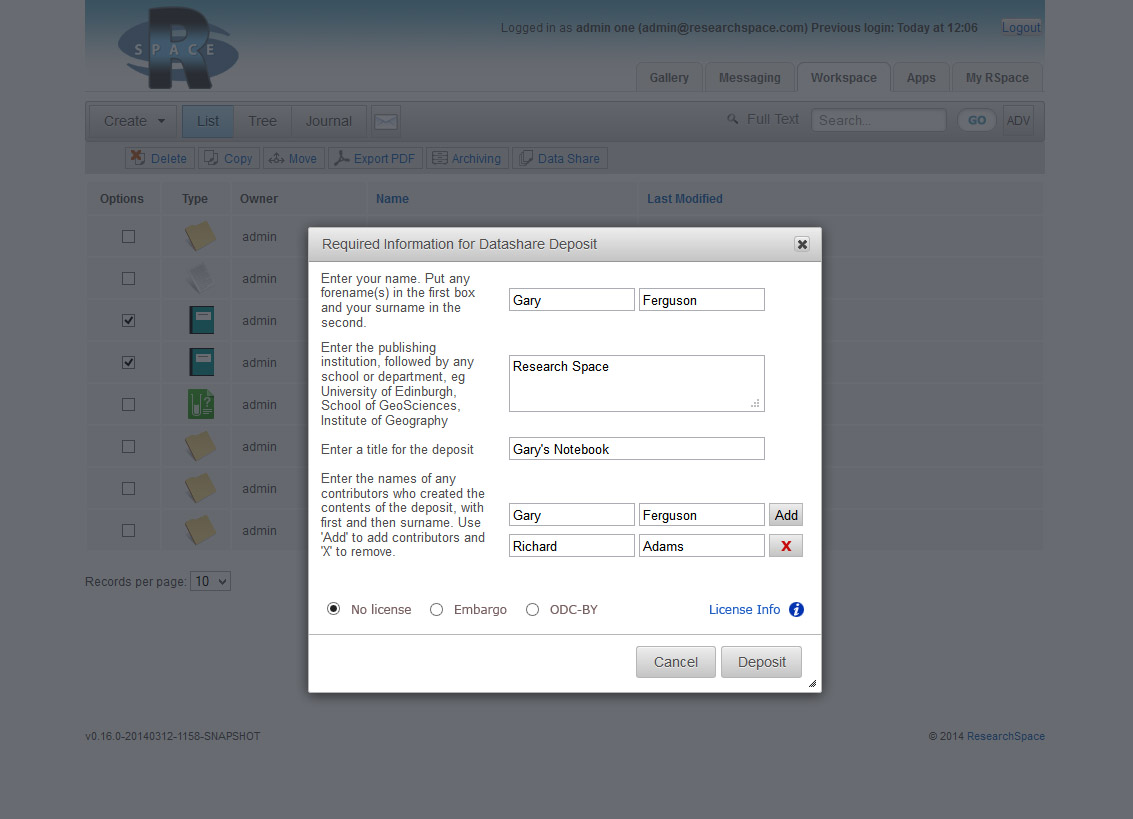The image size is (1133, 819).
Task: Expand the Create dropdown menu
Action: (x=134, y=121)
